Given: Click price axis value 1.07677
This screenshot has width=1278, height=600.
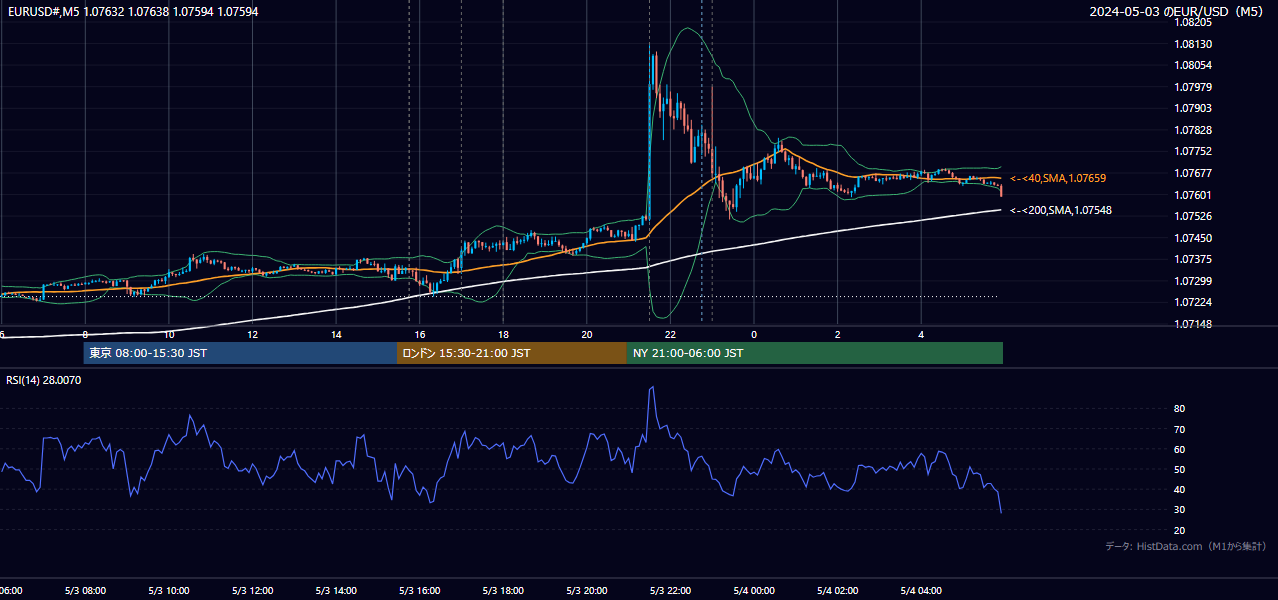Looking at the screenshot, I should coord(1193,173).
